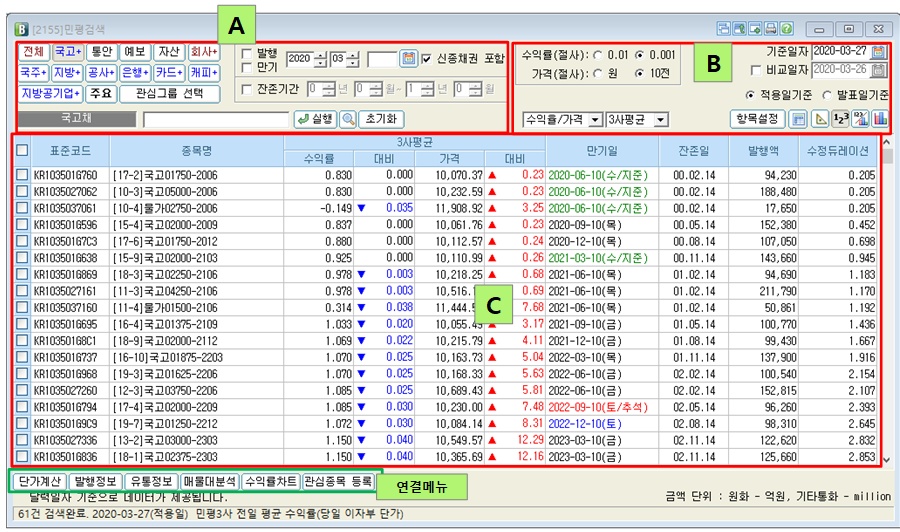Open the calendar beside the 발행/만기 date fields
The width and height of the screenshot is (900, 532).
[408, 58]
